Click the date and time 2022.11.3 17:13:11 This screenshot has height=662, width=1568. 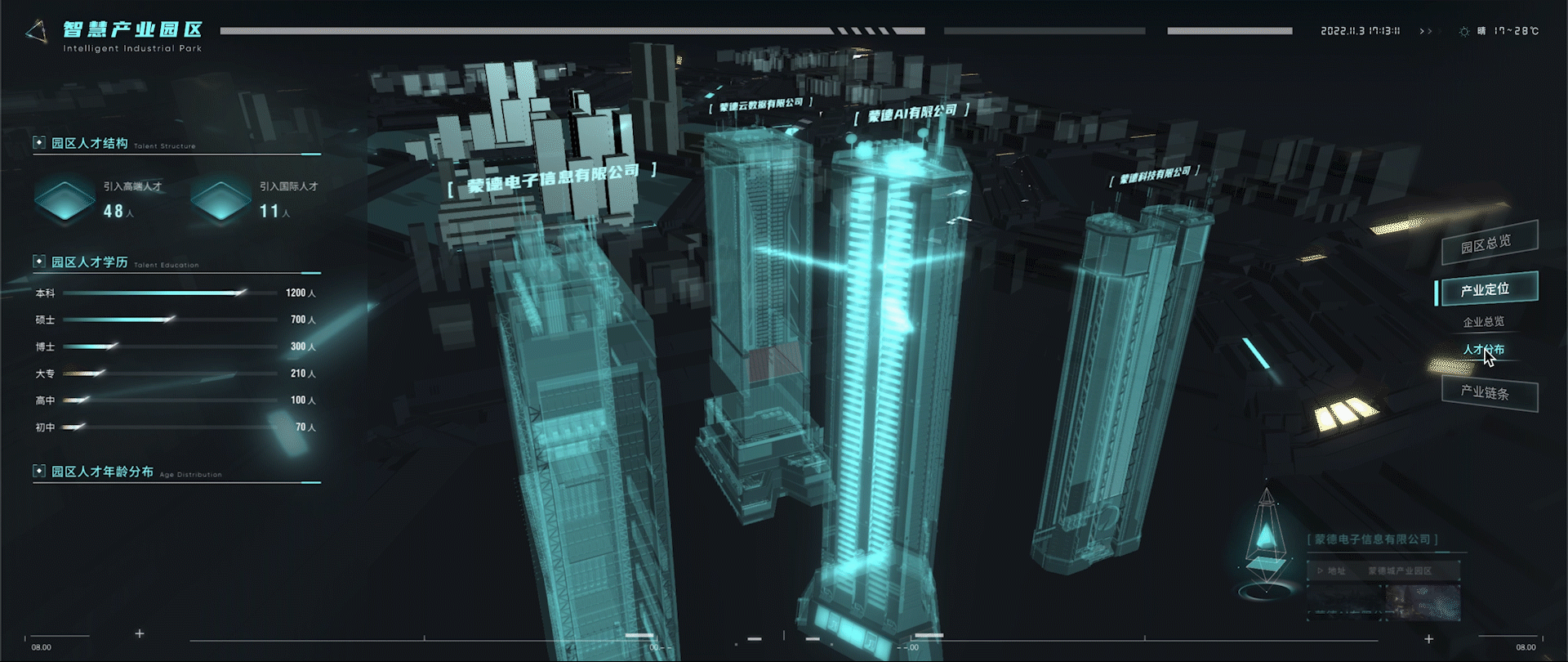click(1361, 31)
